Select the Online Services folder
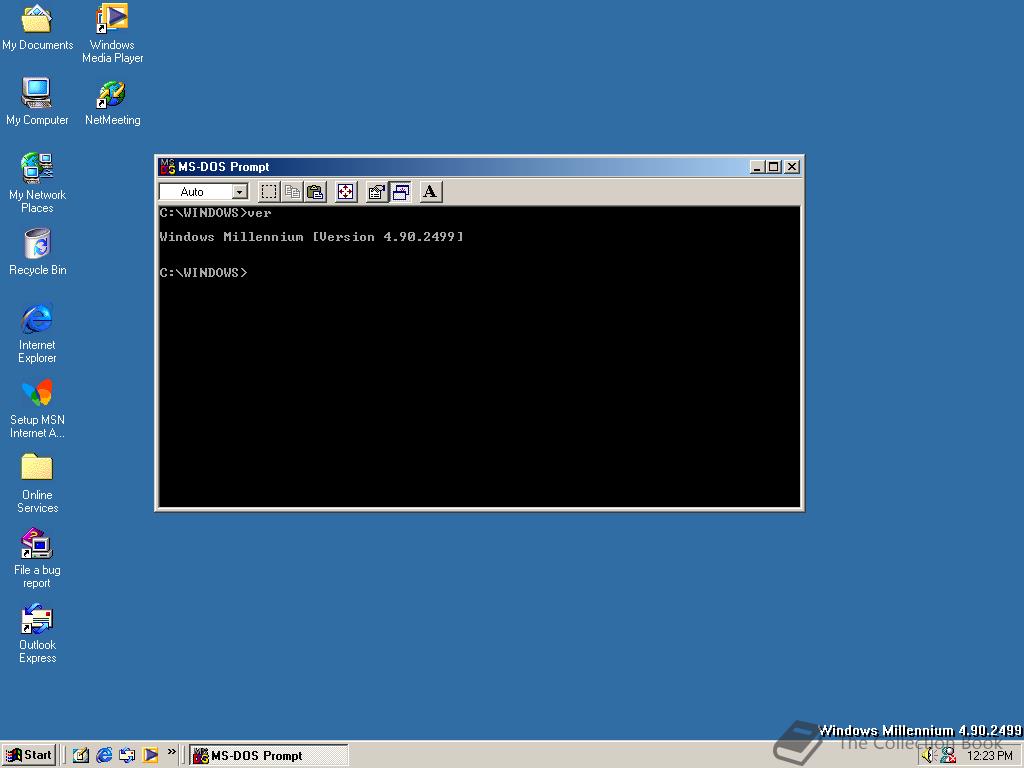This screenshot has height=768, width=1024. tap(37, 483)
